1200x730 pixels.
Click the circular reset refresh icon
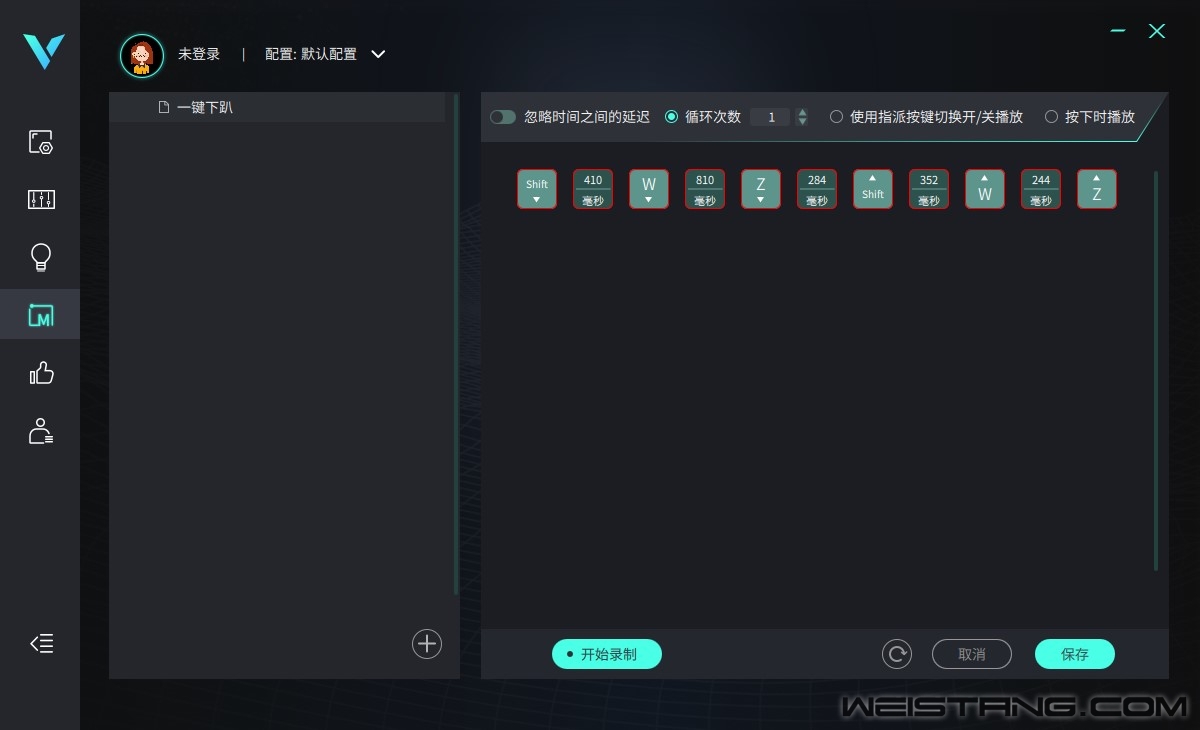tap(896, 654)
